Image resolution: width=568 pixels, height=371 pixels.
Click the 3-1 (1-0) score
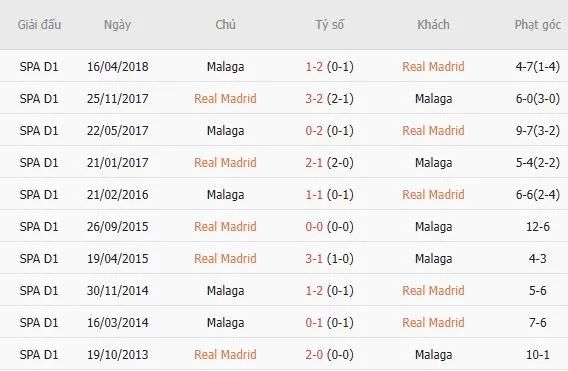tap(329, 258)
